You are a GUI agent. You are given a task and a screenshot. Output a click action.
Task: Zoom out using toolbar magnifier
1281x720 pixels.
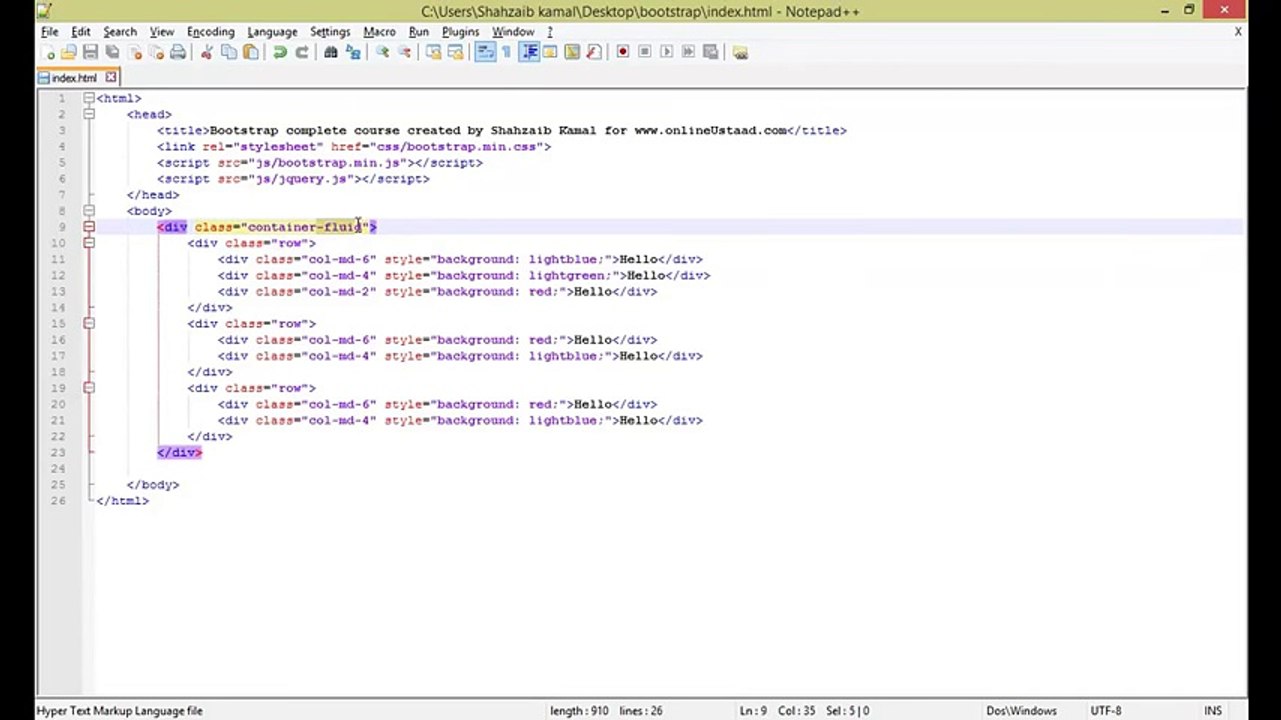[404, 52]
